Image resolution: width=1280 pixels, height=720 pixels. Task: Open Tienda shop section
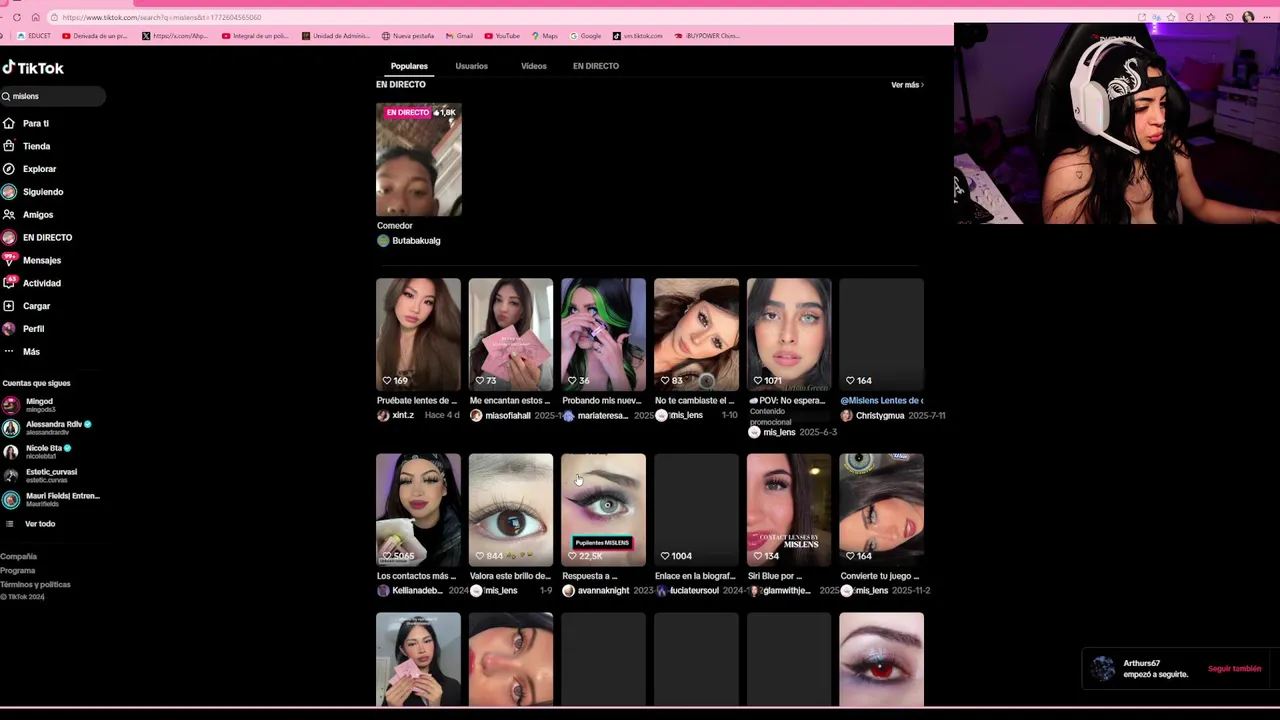coord(27,146)
